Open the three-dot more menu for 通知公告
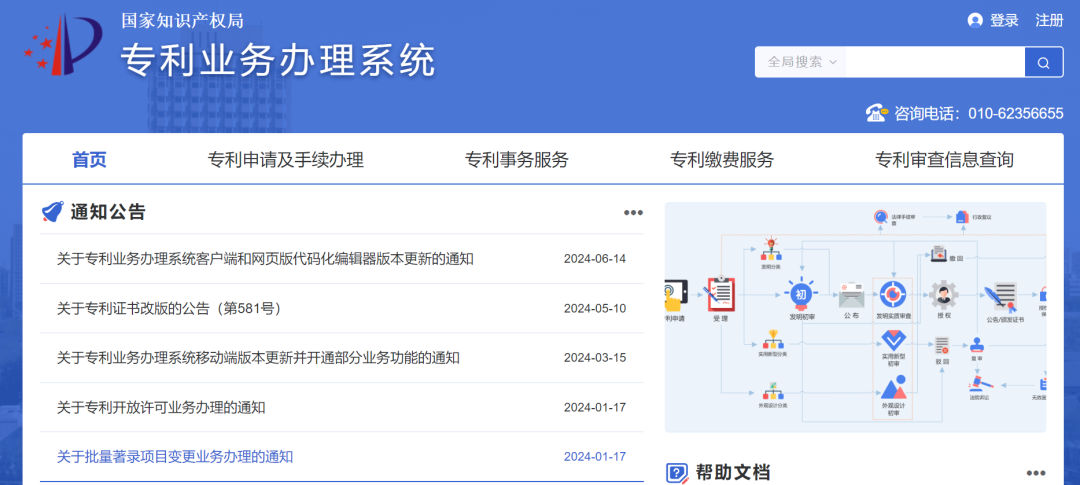 pyautogui.click(x=633, y=212)
